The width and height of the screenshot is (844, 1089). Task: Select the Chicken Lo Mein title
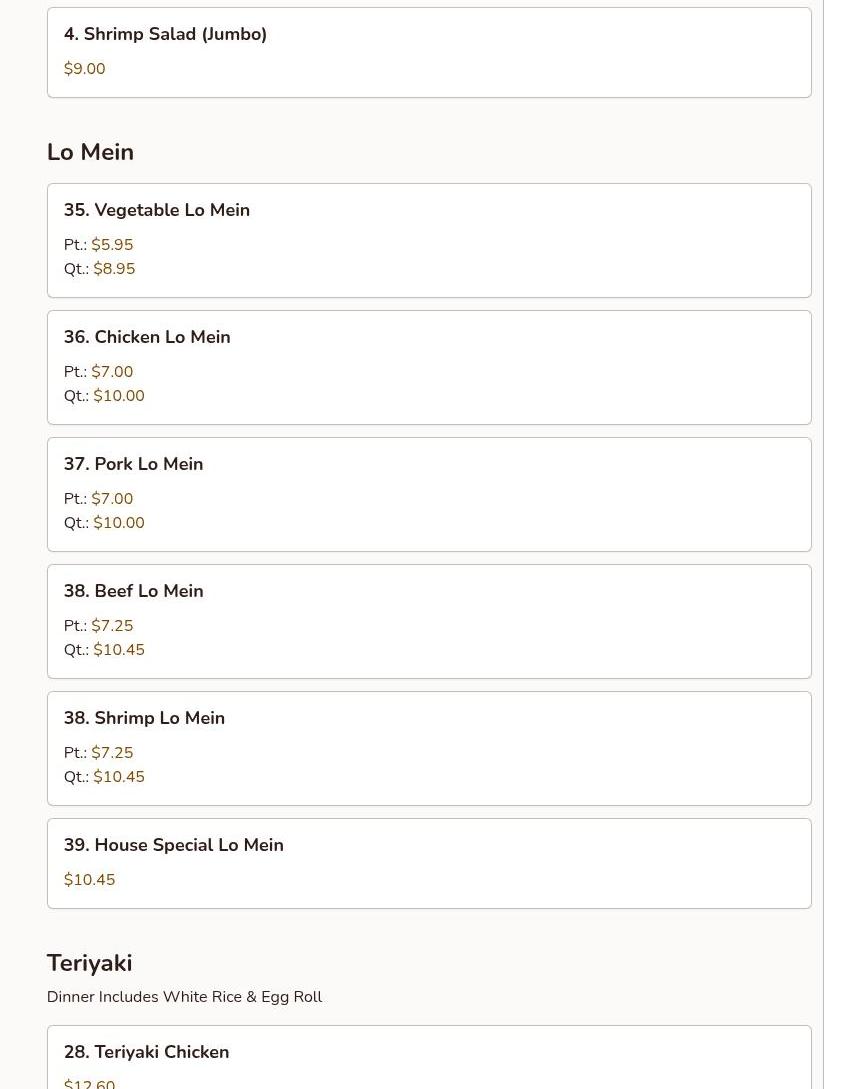coord(147,337)
